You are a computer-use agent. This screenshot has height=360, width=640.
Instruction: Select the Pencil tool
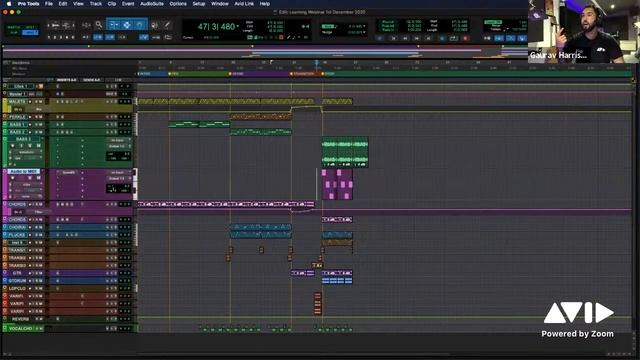tap(167, 25)
